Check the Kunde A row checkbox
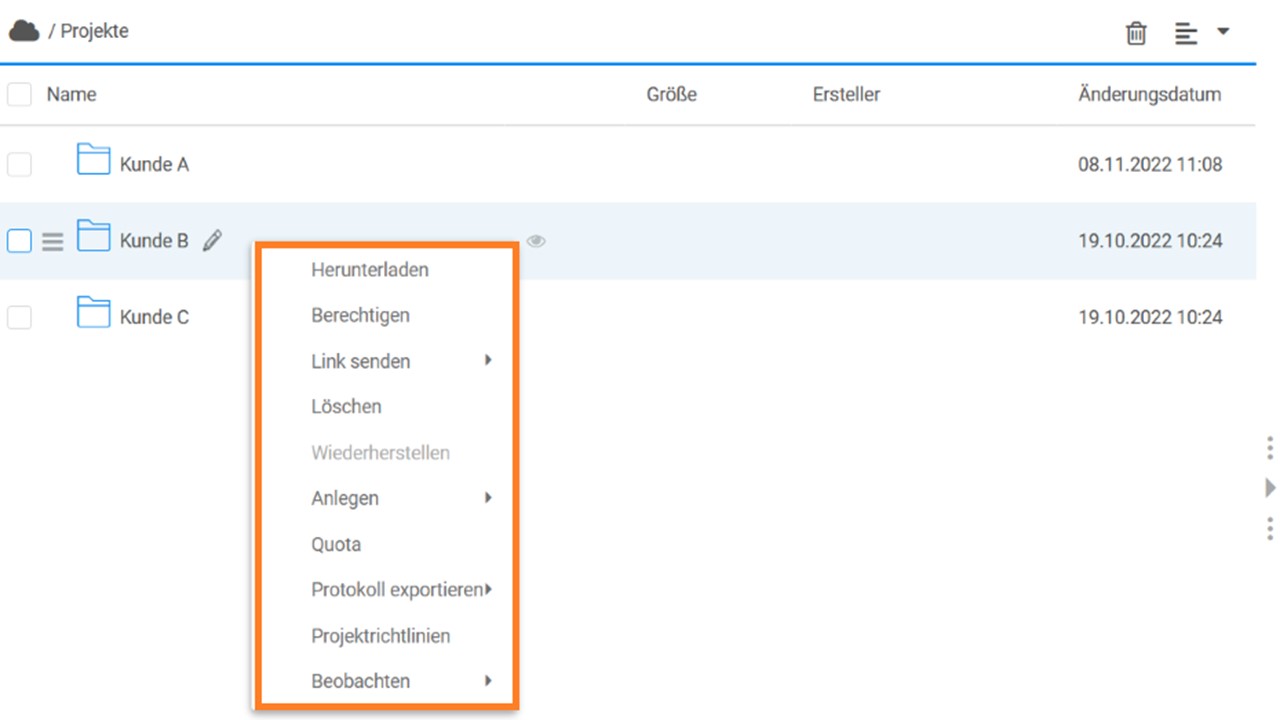The width and height of the screenshot is (1280, 720). pos(19,165)
